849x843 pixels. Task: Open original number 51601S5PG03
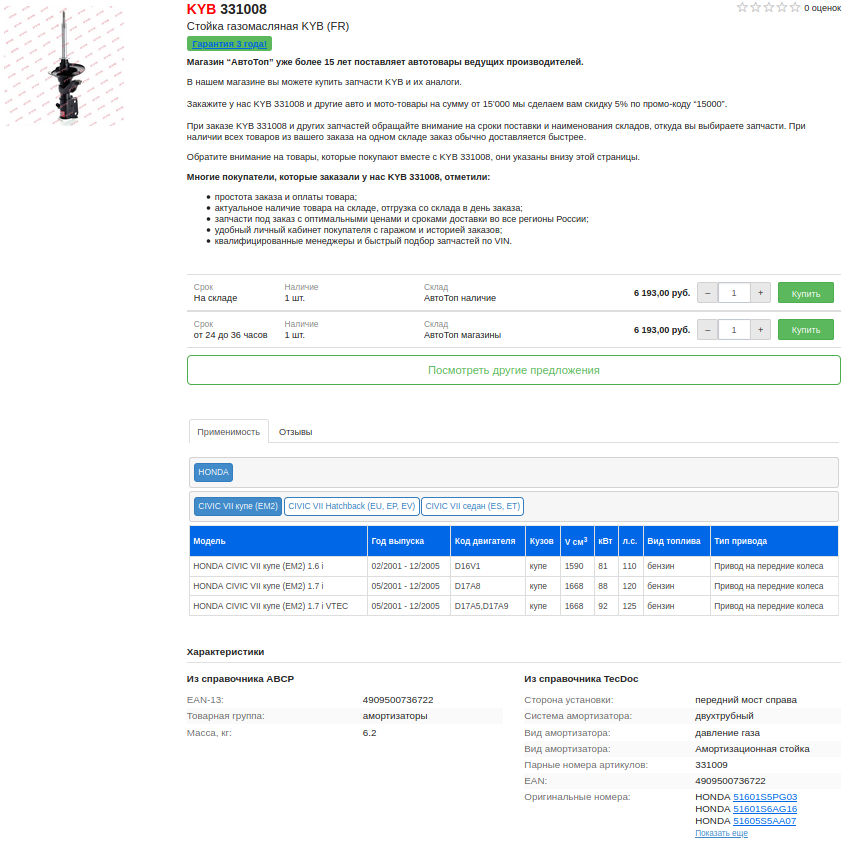click(765, 797)
